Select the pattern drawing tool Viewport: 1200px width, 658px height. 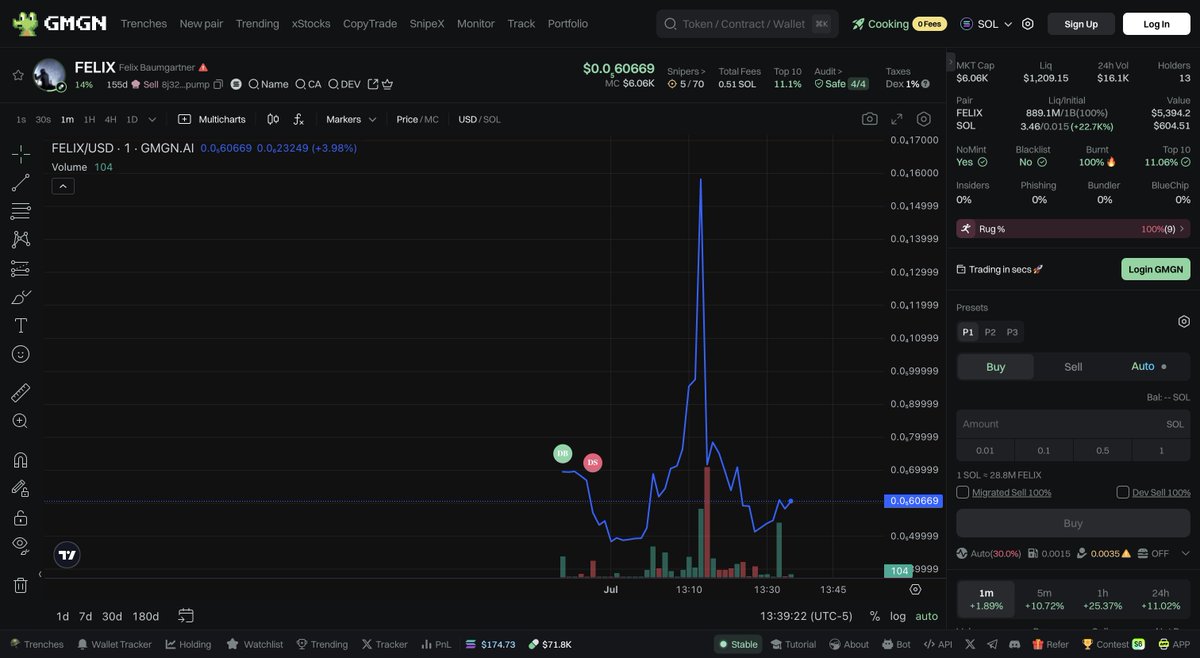[20, 239]
